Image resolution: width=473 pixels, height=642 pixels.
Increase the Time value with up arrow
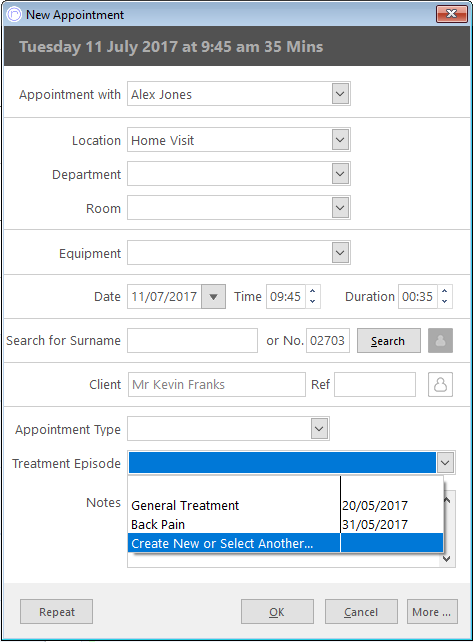pyautogui.click(x=312, y=291)
